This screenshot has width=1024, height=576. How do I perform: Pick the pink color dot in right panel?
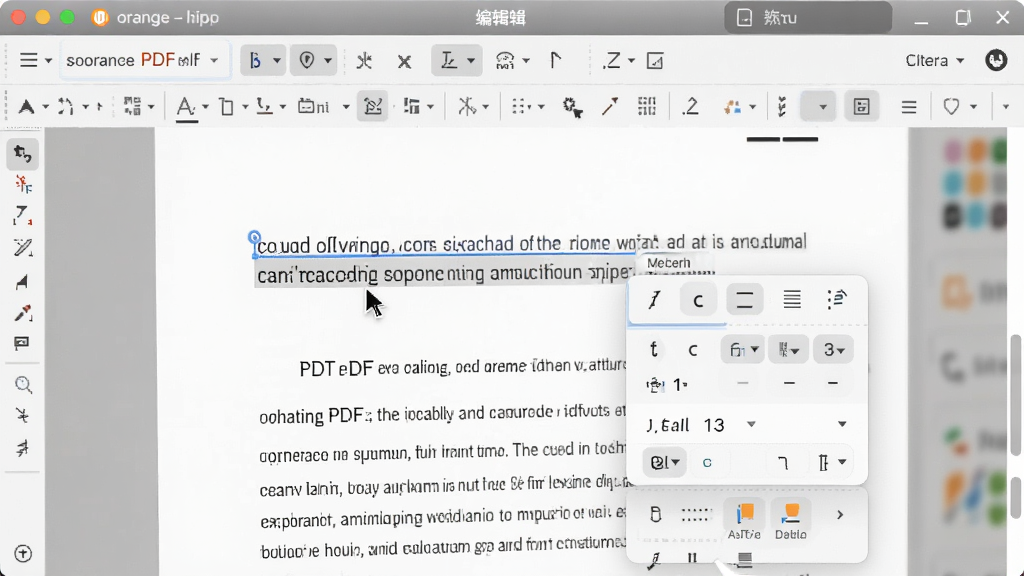click(953, 153)
